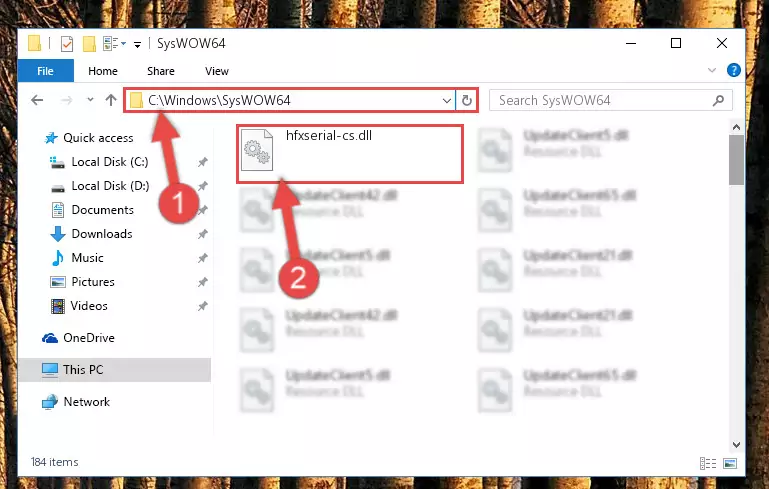Open the File ribbon tab
This screenshot has height=489, width=769.
click(46, 71)
